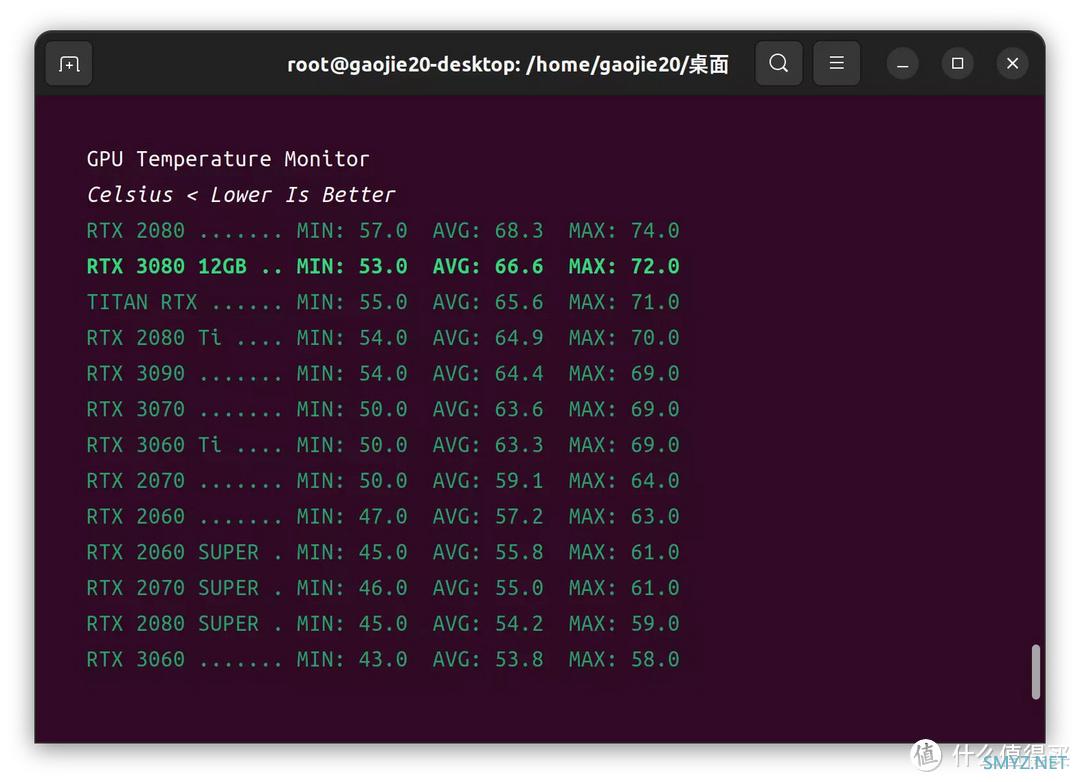Click the MIN value 57.0

coord(383,231)
